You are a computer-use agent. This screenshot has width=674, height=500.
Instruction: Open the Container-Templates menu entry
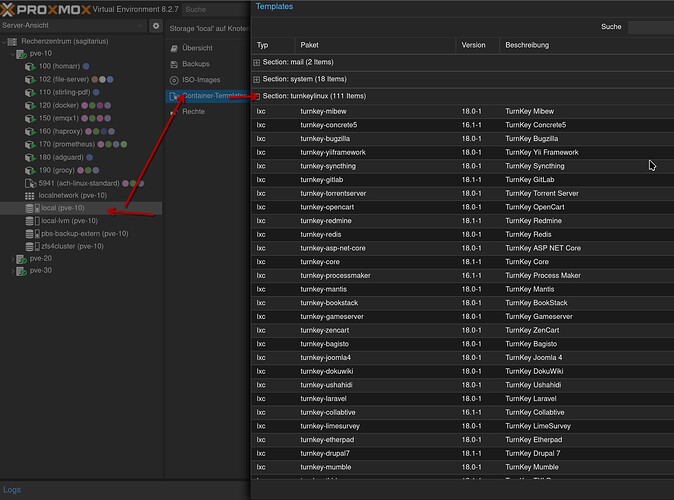pyautogui.click(x=208, y=96)
